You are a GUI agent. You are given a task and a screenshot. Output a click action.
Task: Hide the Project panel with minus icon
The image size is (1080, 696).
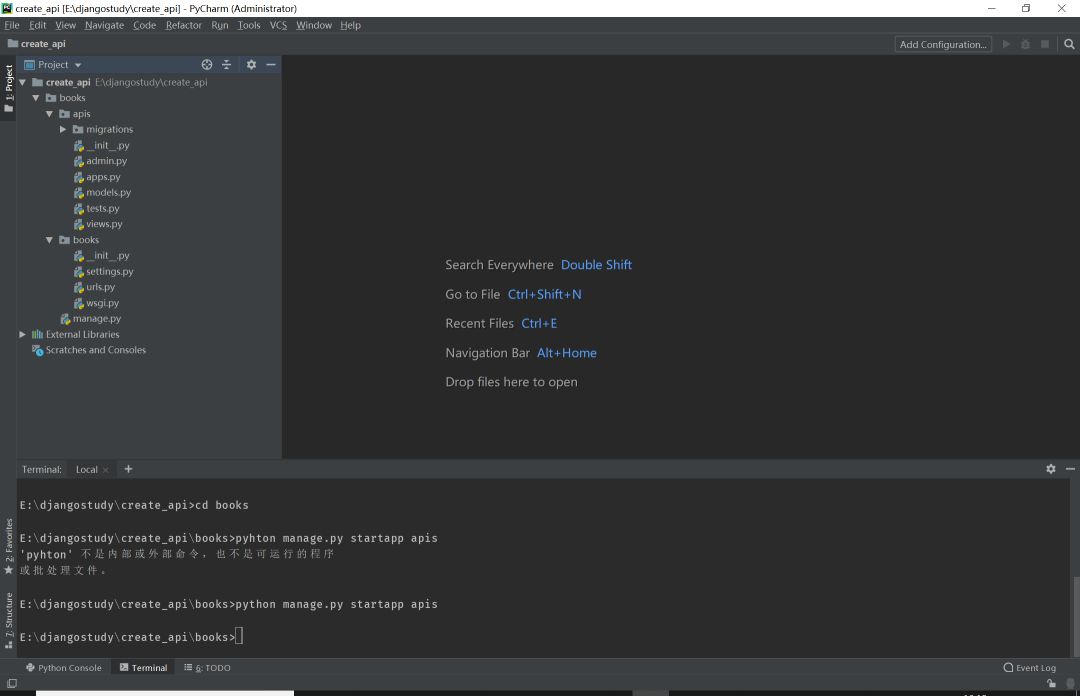(x=271, y=64)
